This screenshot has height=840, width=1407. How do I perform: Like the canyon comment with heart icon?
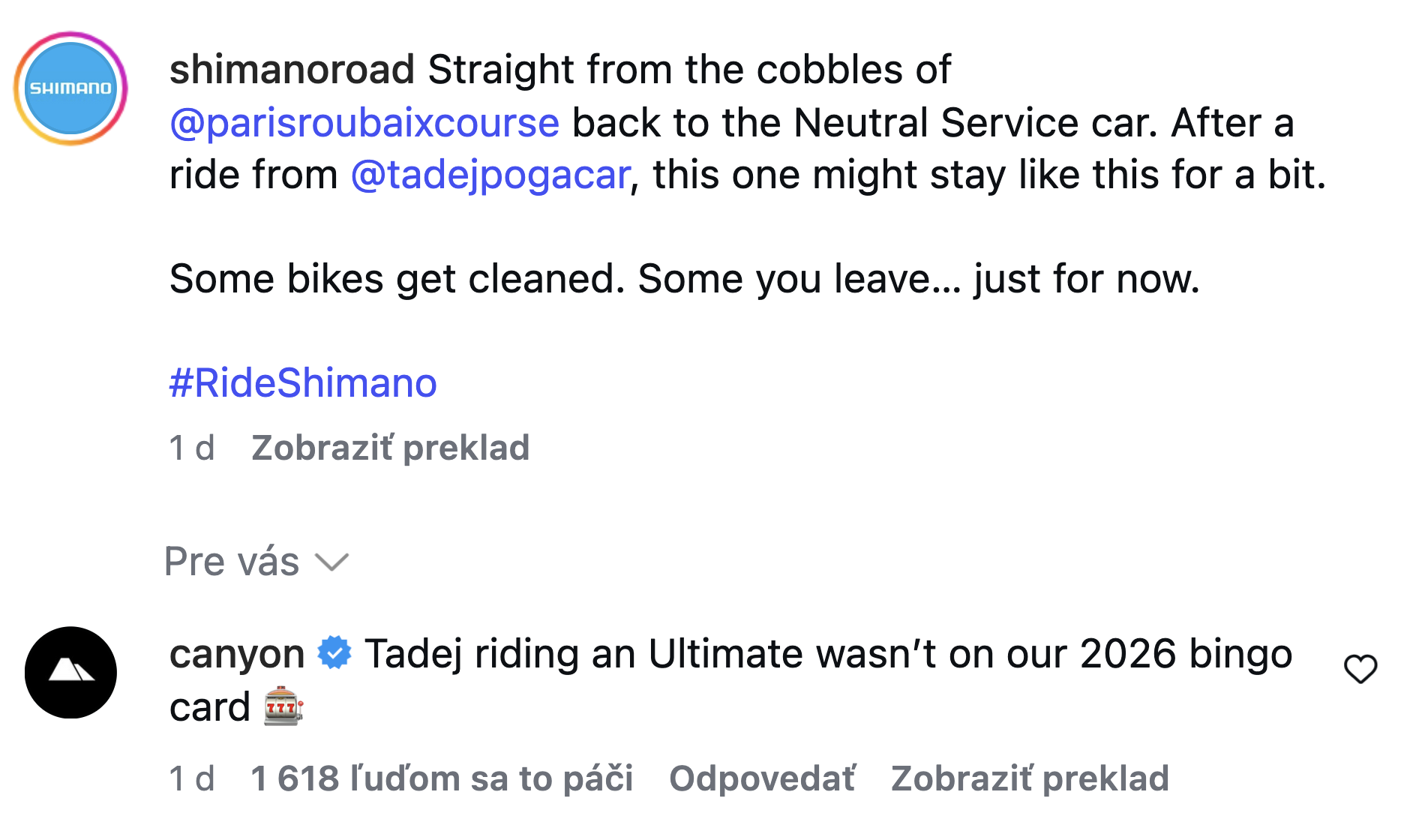[x=1360, y=669]
